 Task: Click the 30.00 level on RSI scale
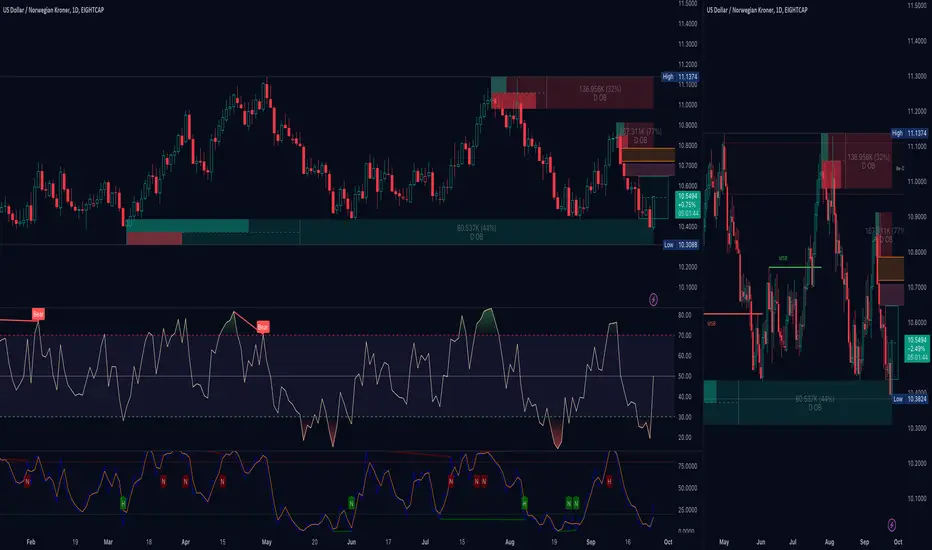[684, 417]
